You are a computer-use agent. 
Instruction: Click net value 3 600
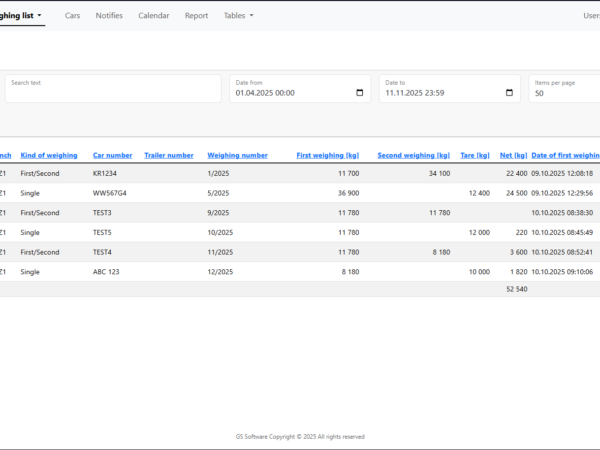click(518, 252)
